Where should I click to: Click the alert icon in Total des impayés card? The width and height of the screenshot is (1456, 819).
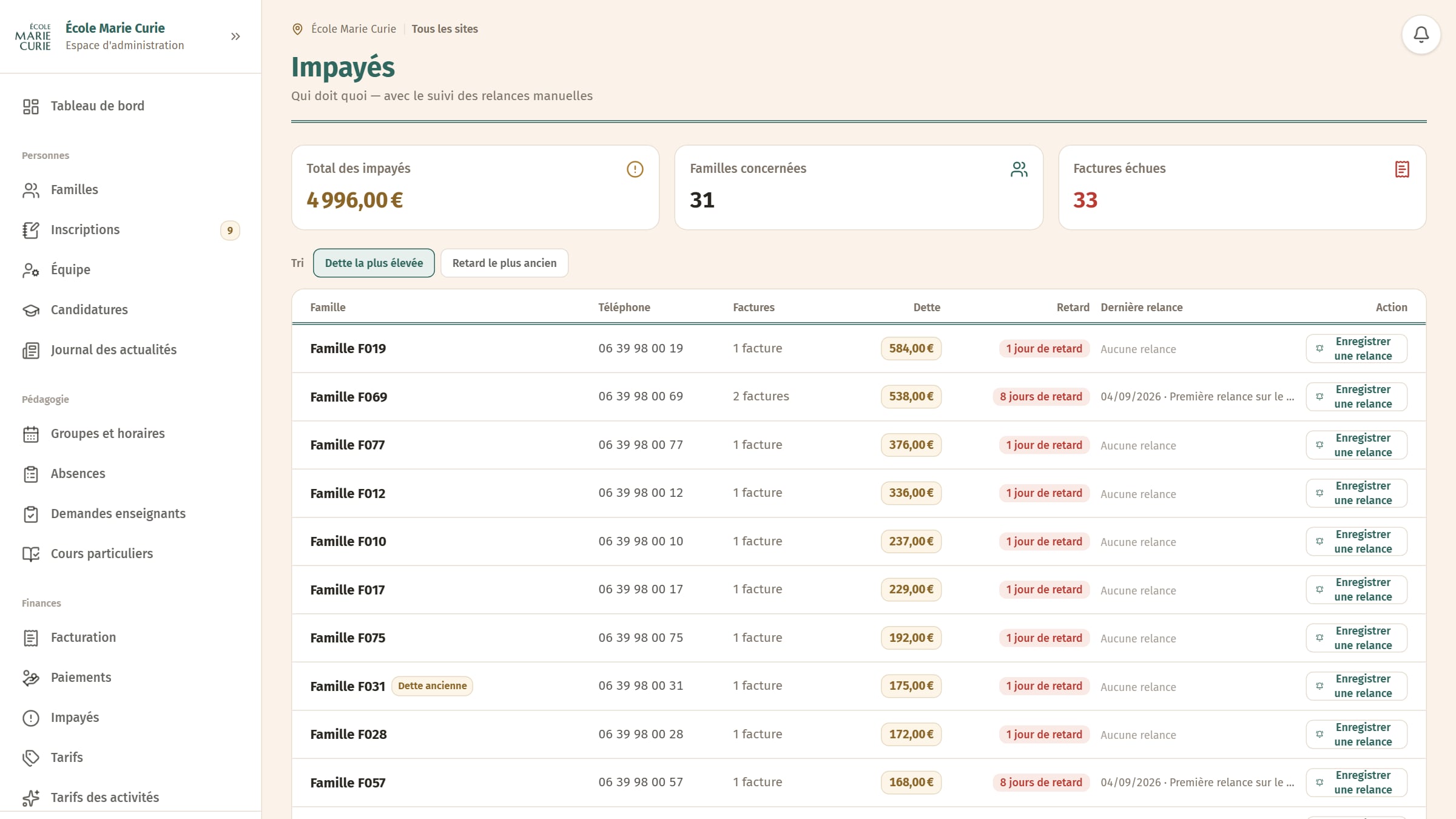coord(635,169)
